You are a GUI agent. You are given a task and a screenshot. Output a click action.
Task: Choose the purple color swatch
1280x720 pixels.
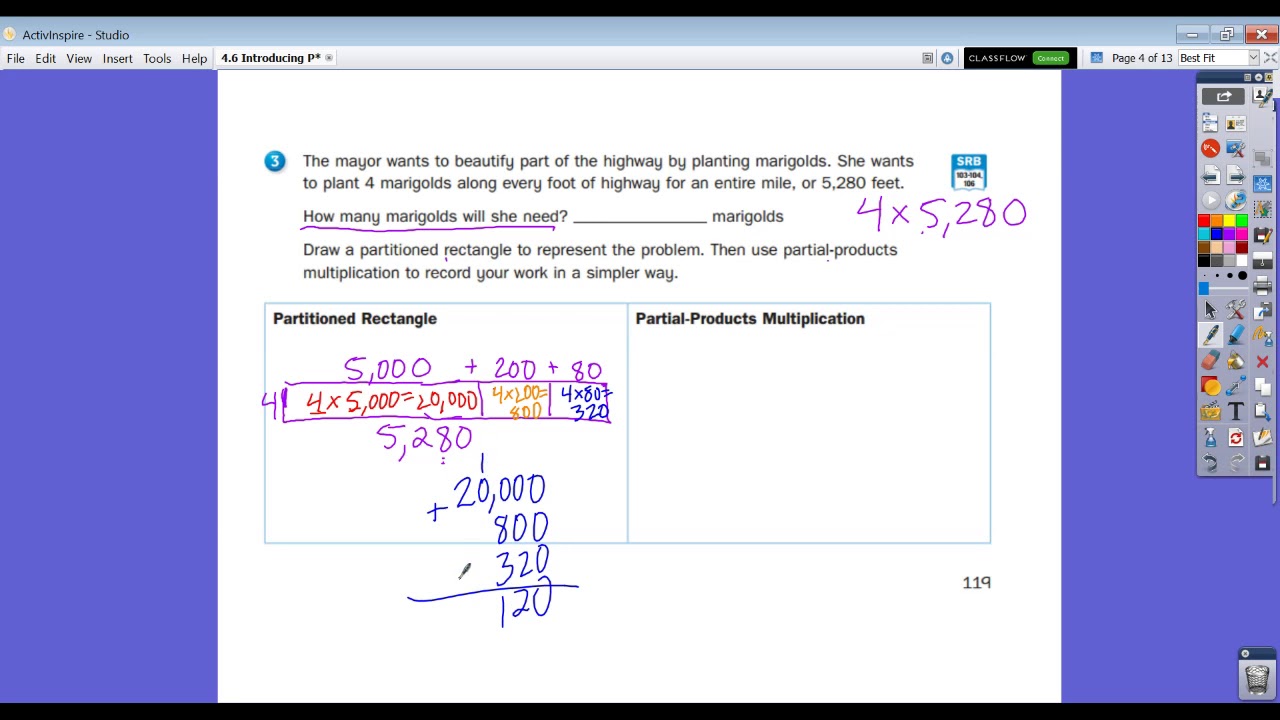[1229, 234]
